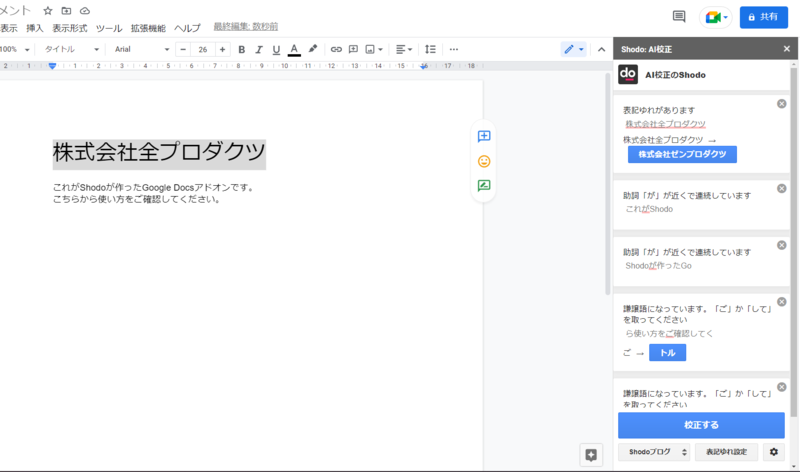Open the 拡張機能 menu
The height and width of the screenshot is (472, 800).
pyautogui.click(x=148, y=28)
